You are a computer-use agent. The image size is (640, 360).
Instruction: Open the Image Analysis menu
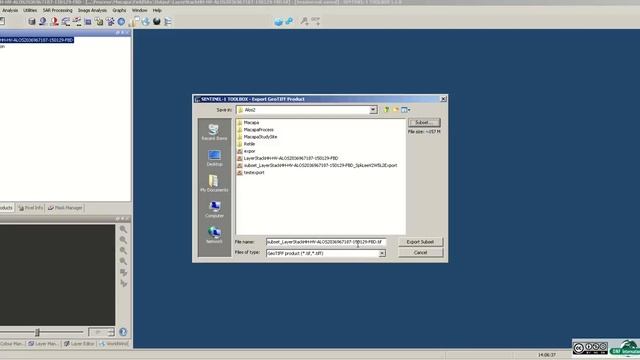(x=92, y=10)
